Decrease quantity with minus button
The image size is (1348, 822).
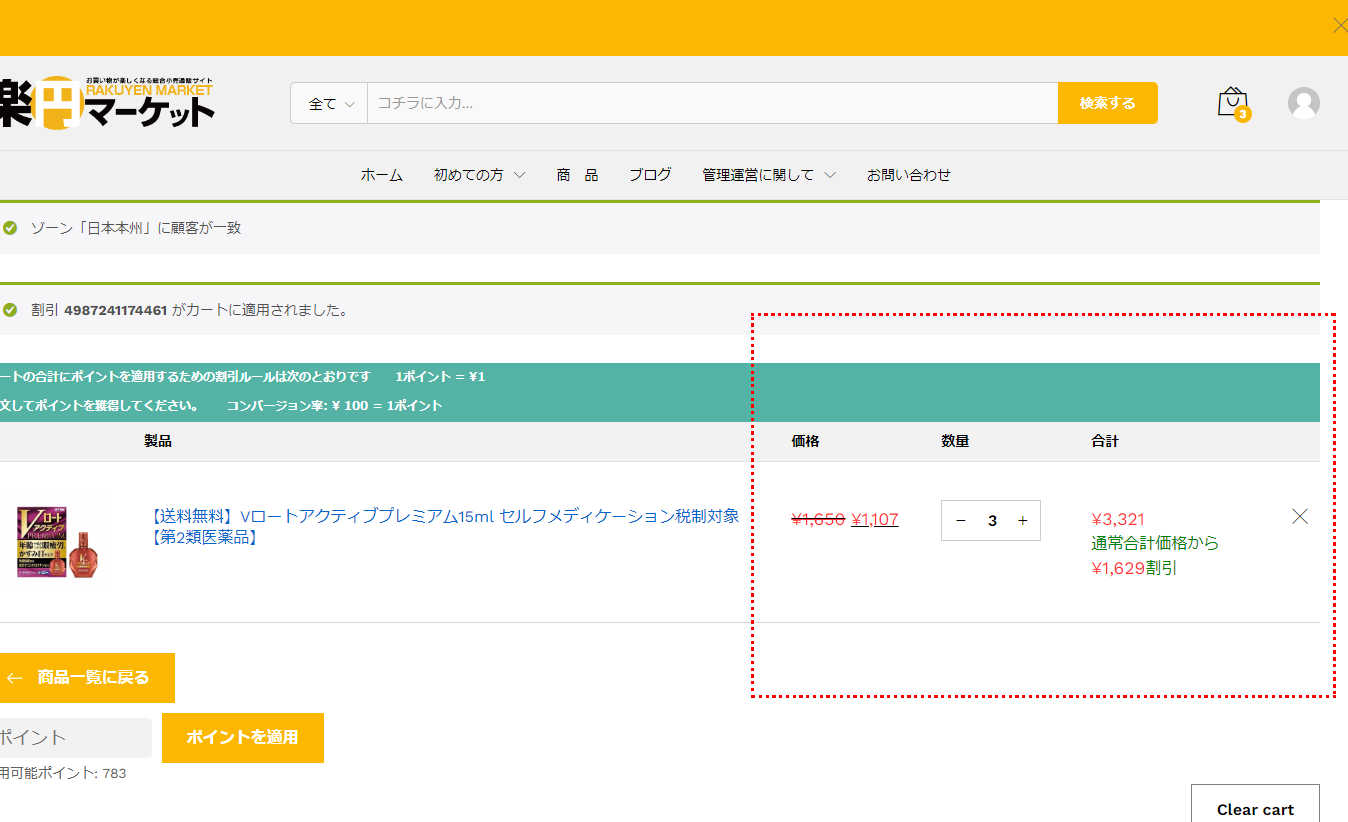click(961, 520)
